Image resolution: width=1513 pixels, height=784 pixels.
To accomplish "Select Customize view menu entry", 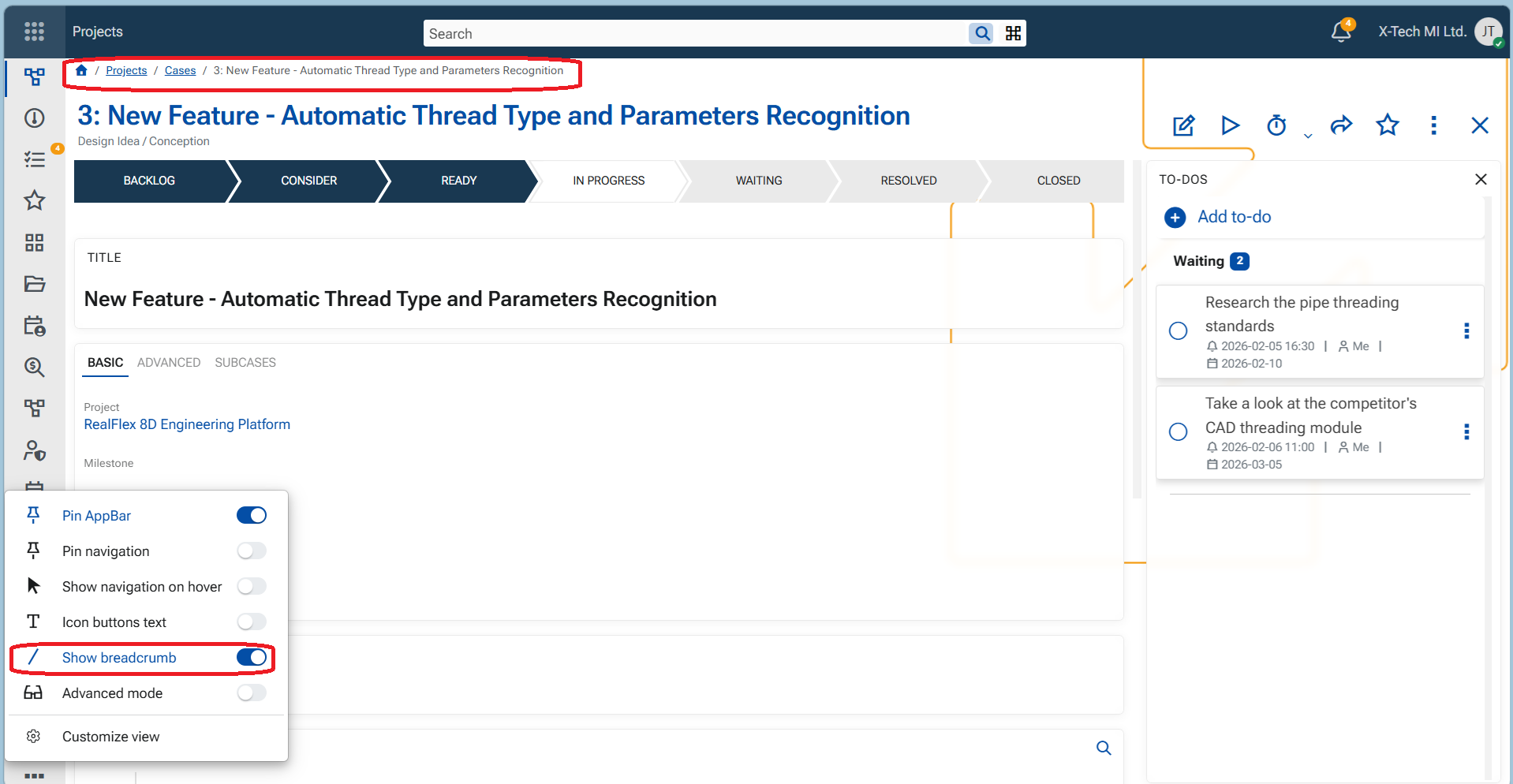I will (x=110, y=737).
